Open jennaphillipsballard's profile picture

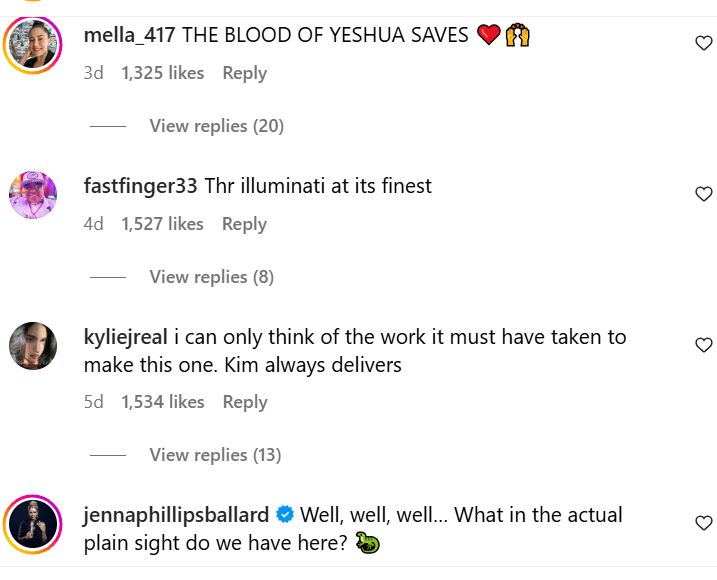33,524
